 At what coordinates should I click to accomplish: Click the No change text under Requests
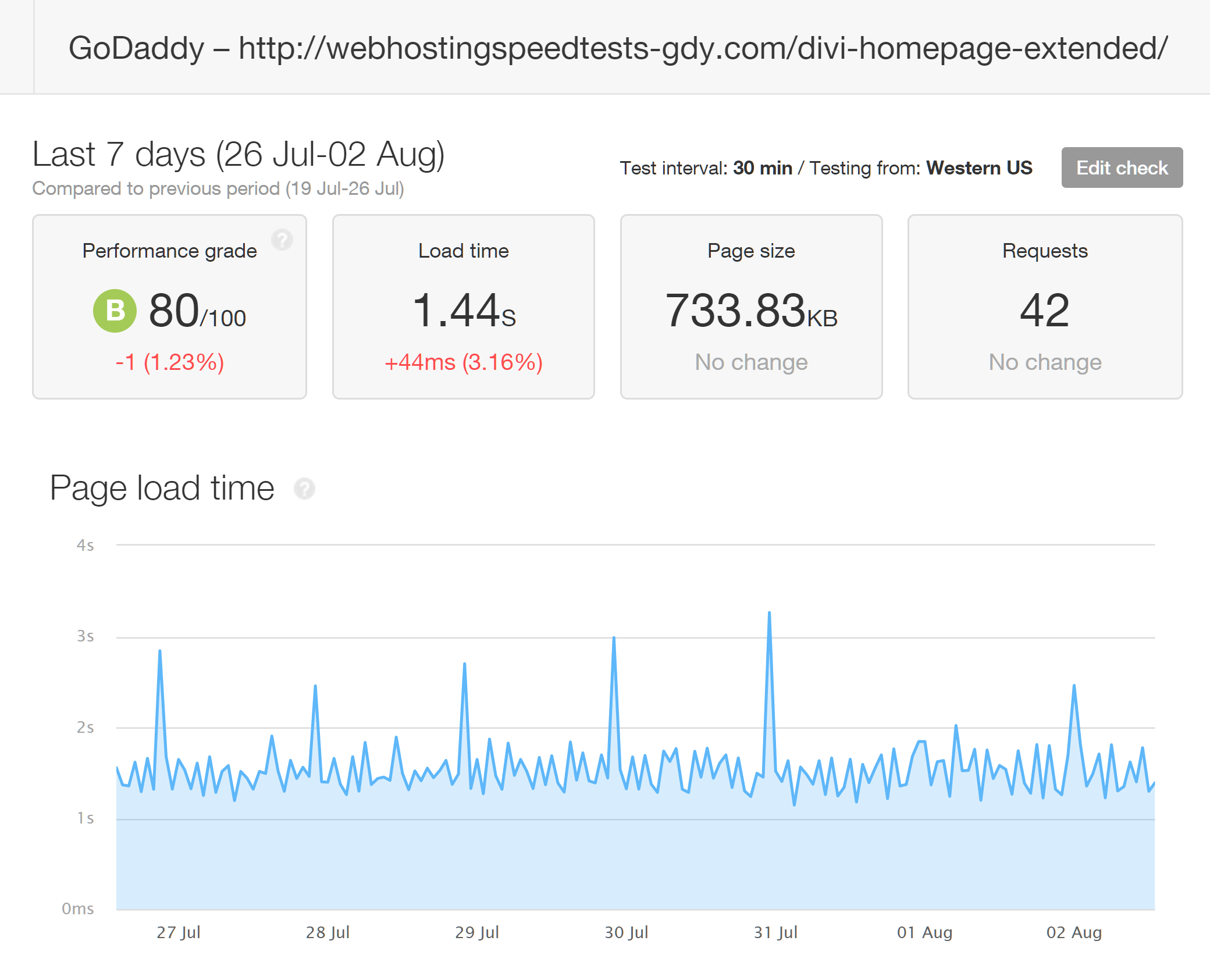(1045, 362)
